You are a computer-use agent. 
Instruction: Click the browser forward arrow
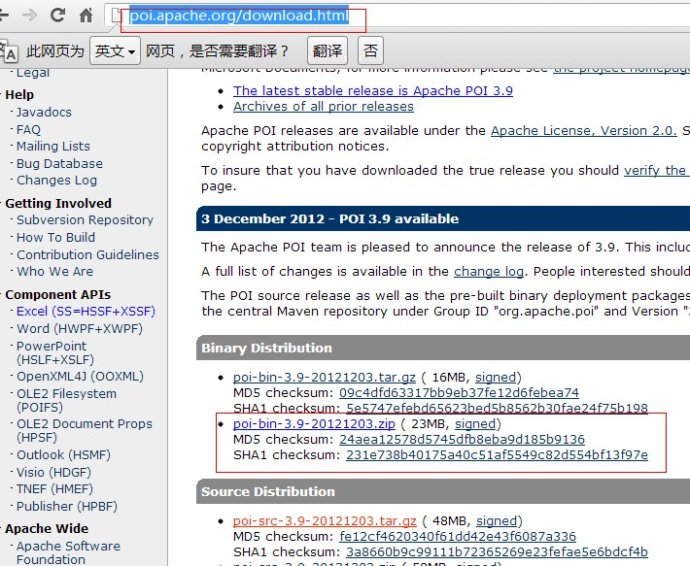point(29,15)
